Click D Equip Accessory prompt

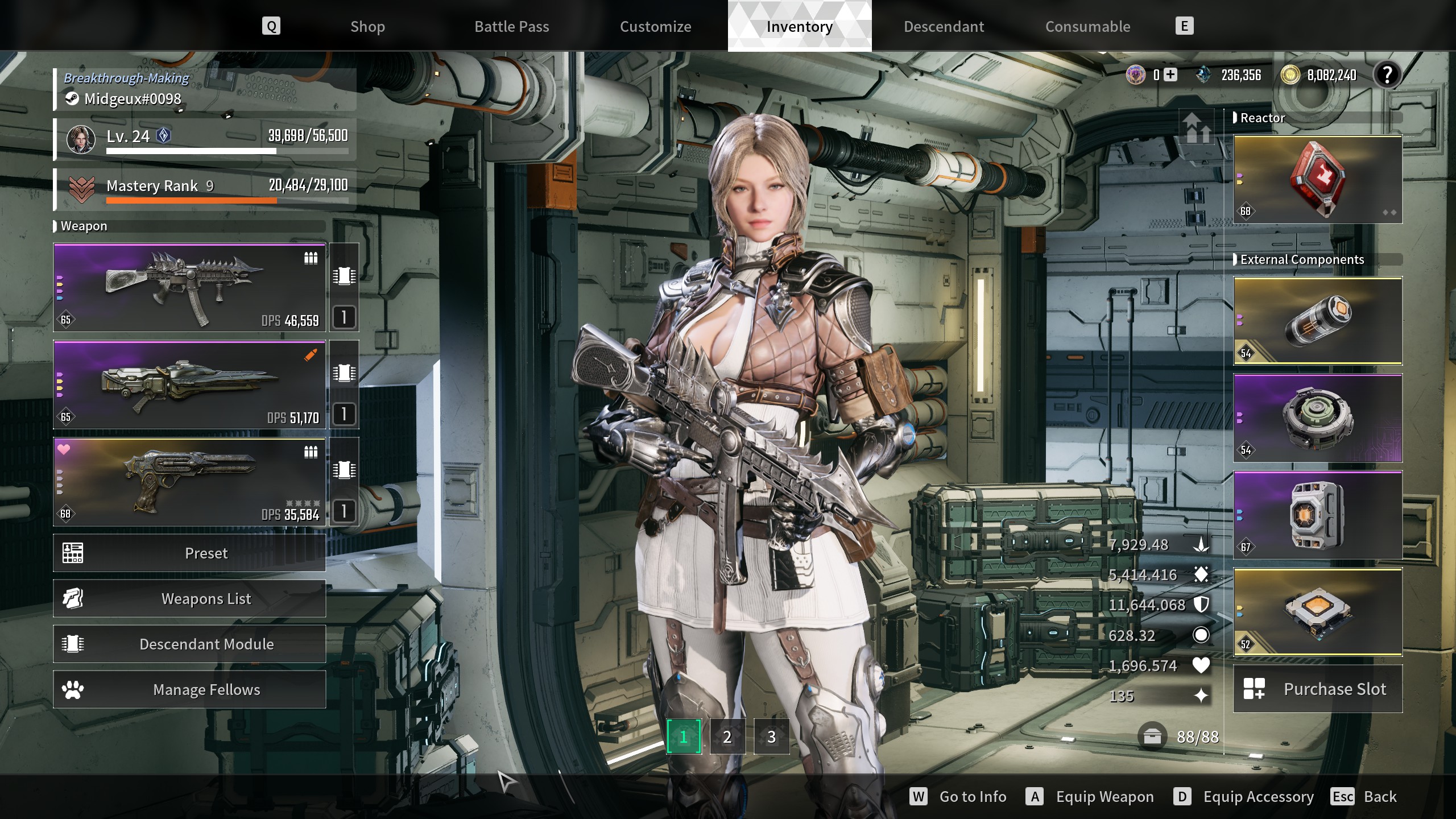(1244, 796)
